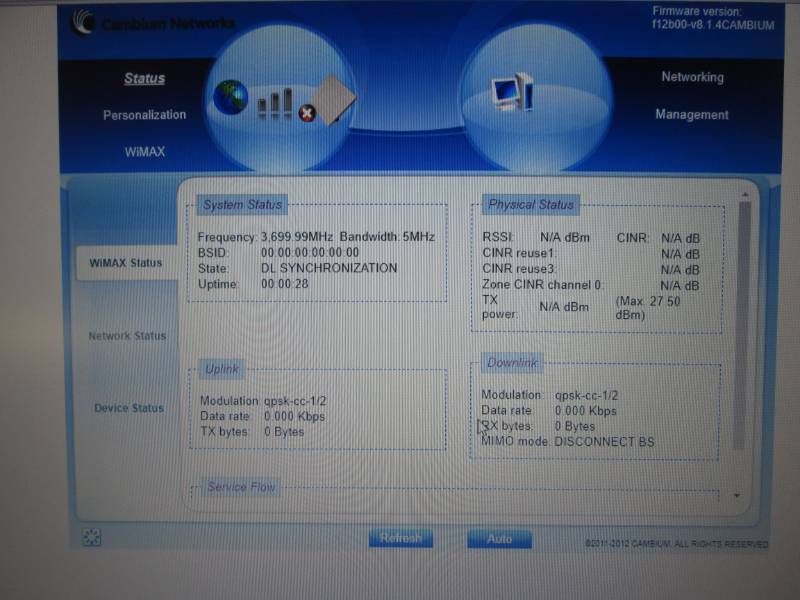Click the signal strength bars icon

click(x=274, y=103)
